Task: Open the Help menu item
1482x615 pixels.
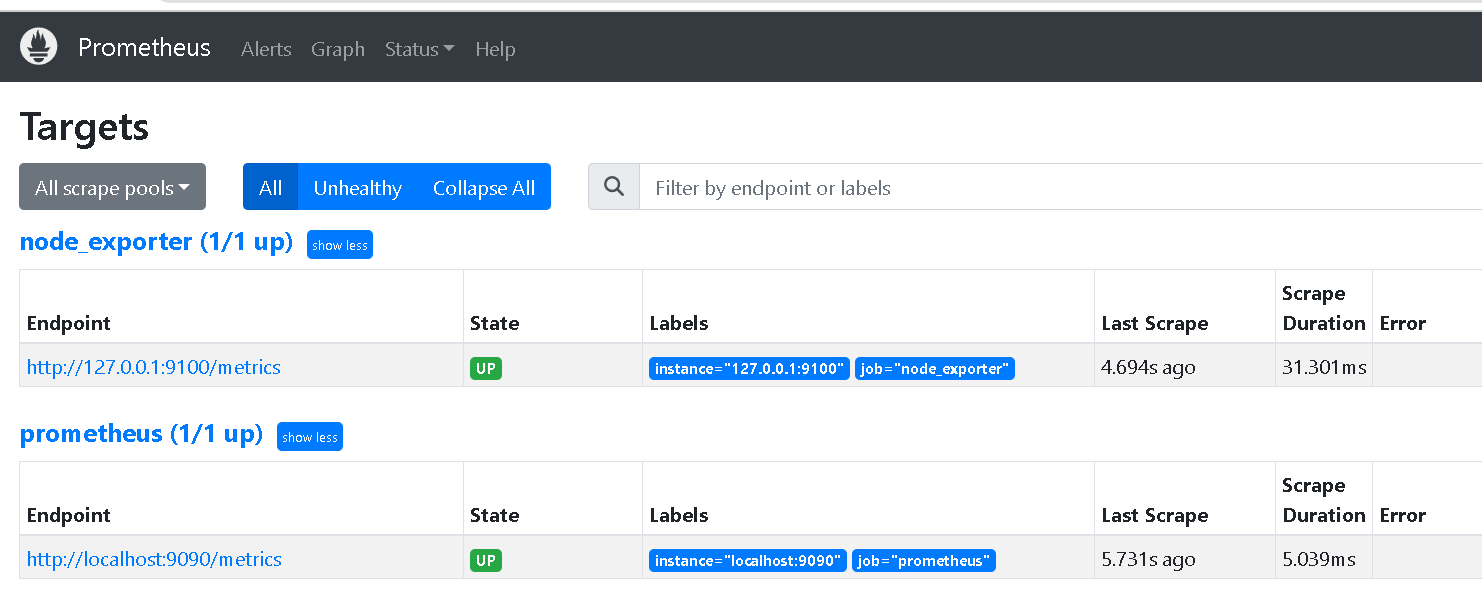Action: [495, 49]
